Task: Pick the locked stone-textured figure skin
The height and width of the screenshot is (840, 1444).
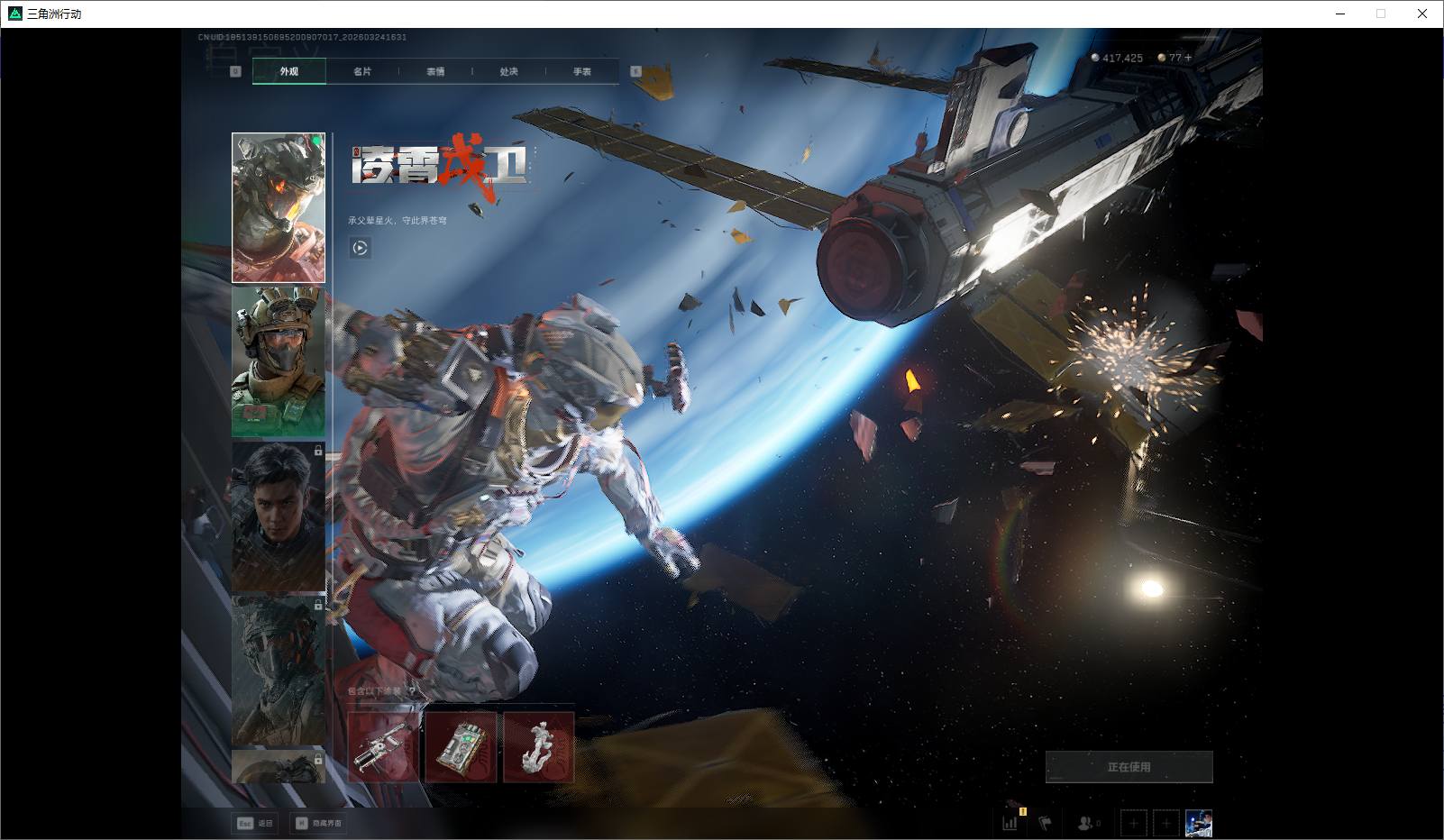Action: click(279, 670)
